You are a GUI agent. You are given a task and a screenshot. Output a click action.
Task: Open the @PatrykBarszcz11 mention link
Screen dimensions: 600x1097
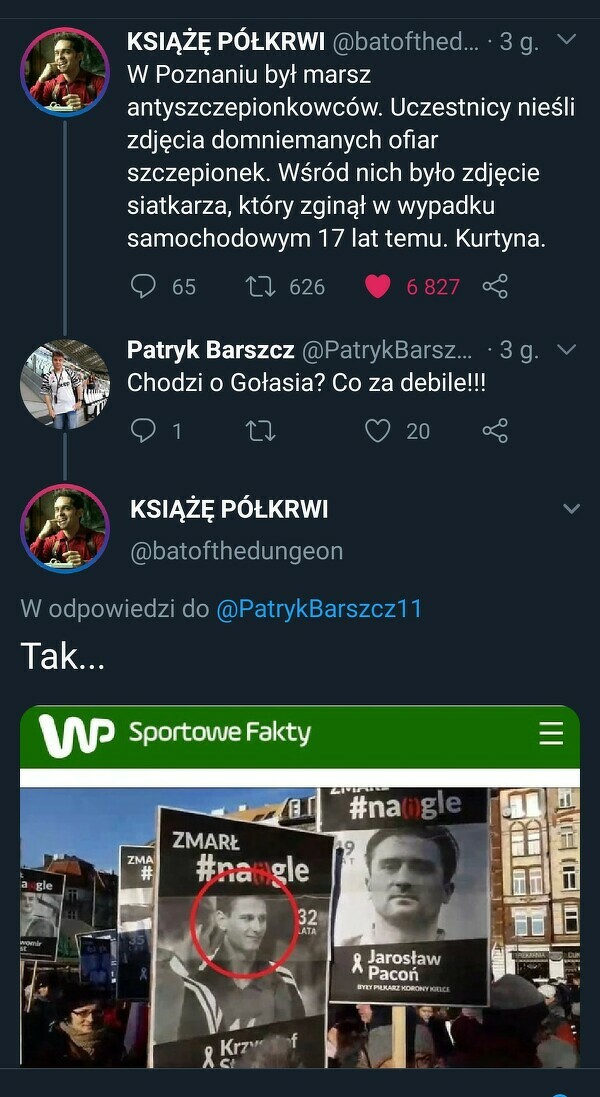coord(319,608)
